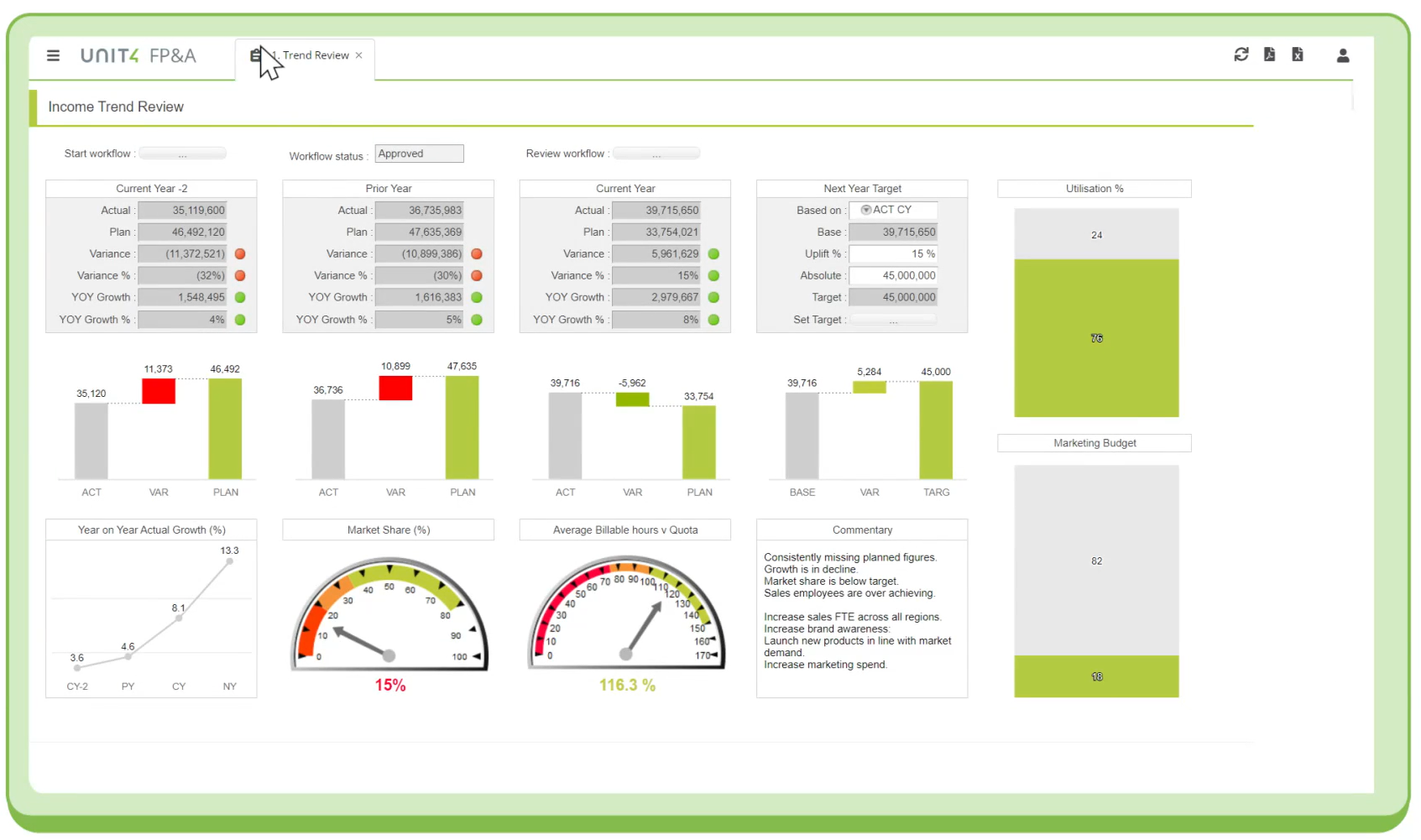This screenshot has width=1421, height=840.
Task: Select Current Year Actual value 39,715,650
Action: pos(656,210)
